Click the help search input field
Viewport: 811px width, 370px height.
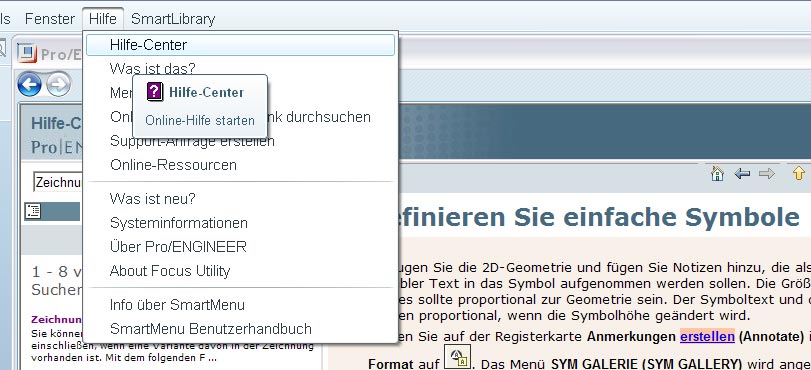coord(58,182)
